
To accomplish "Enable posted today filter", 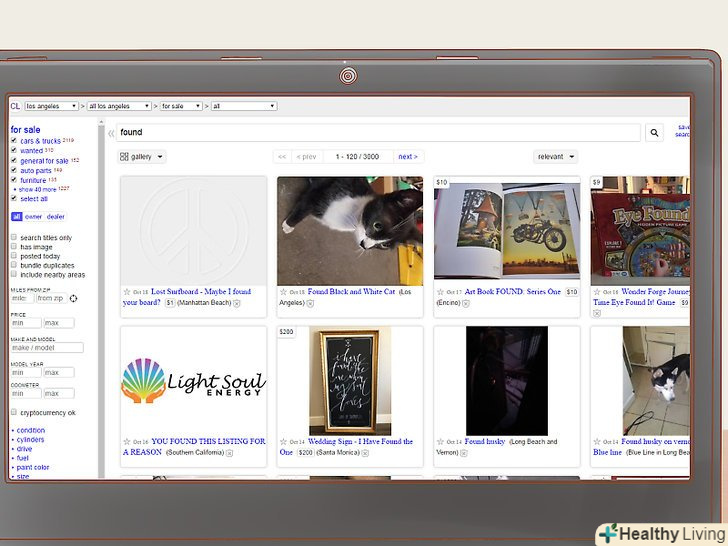I will pos(14,256).
